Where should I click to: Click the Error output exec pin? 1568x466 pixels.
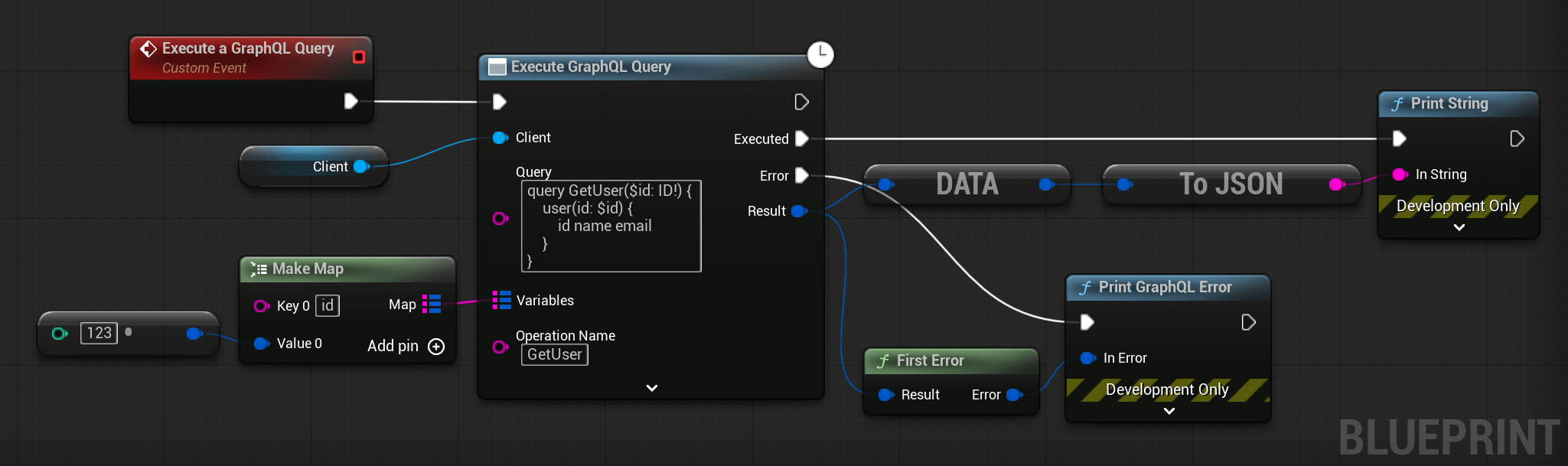click(x=801, y=175)
